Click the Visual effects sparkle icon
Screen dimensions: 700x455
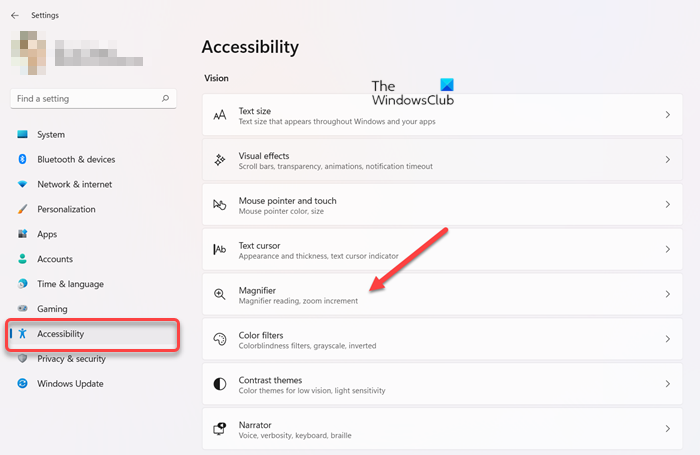pyautogui.click(x=220, y=160)
